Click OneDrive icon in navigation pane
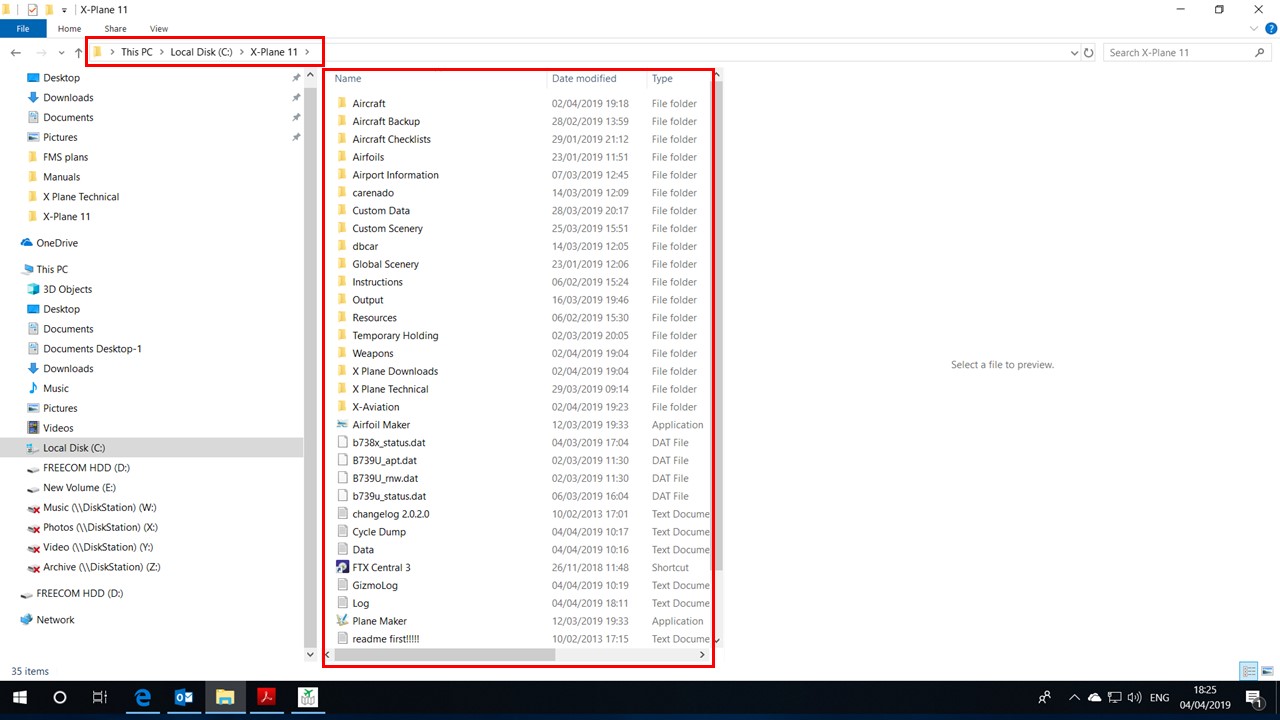Viewport: 1280px width, 720px height. pyautogui.click(x=27, y=243)
